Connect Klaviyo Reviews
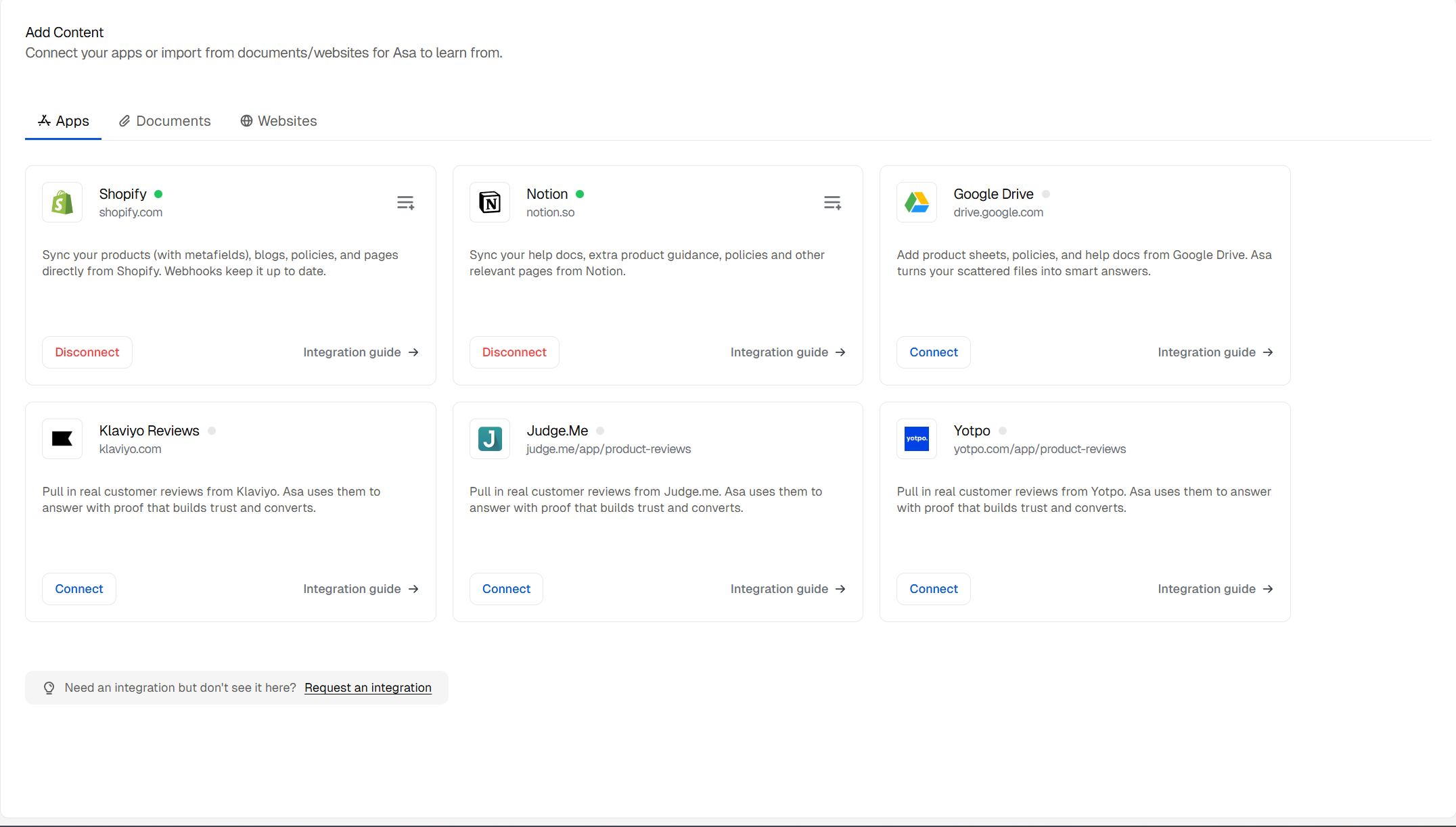This screenshot has width=1456, height=827. [79, 589]
